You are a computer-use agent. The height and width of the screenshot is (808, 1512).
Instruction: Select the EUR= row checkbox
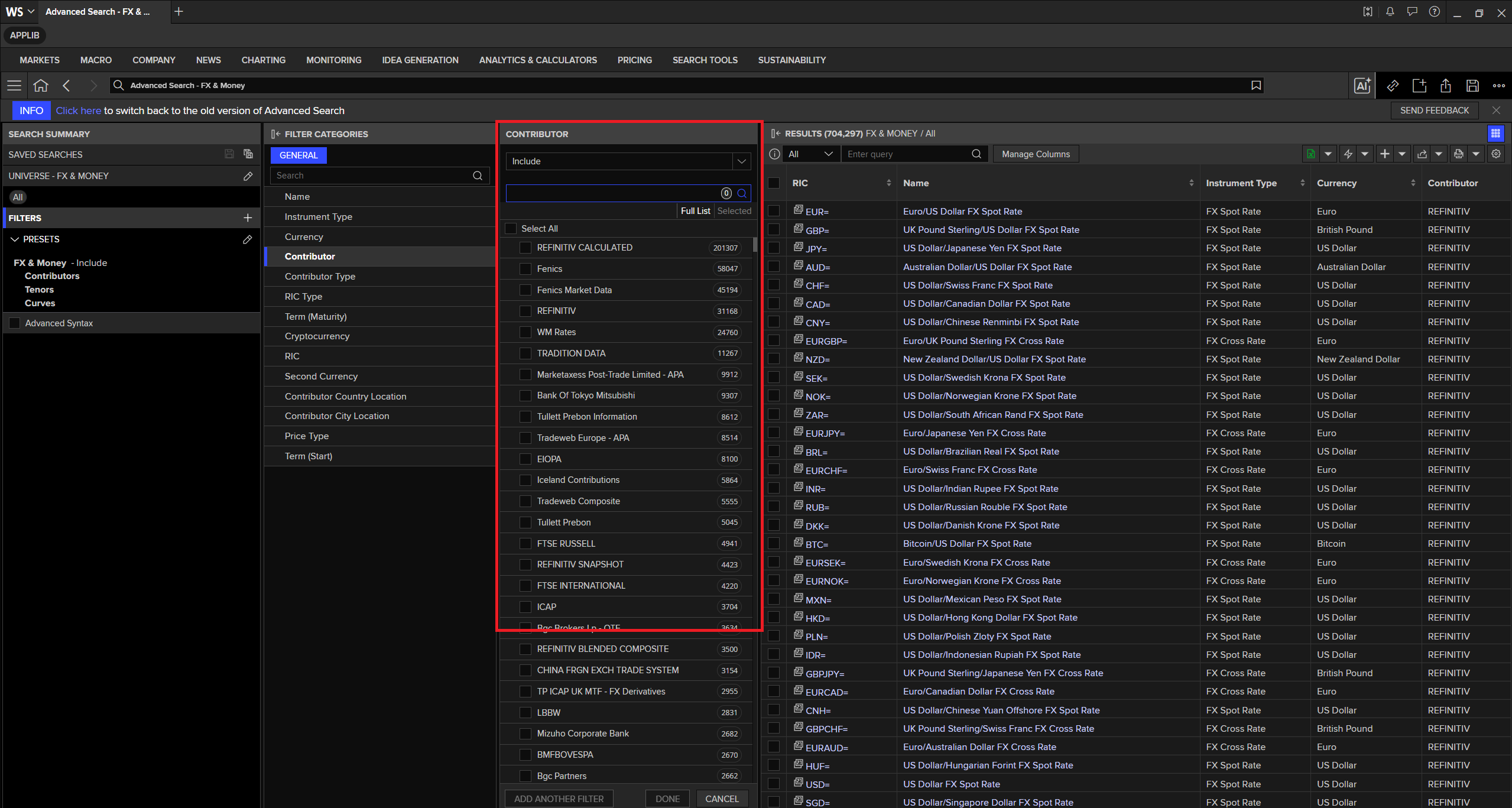[774, 211]
